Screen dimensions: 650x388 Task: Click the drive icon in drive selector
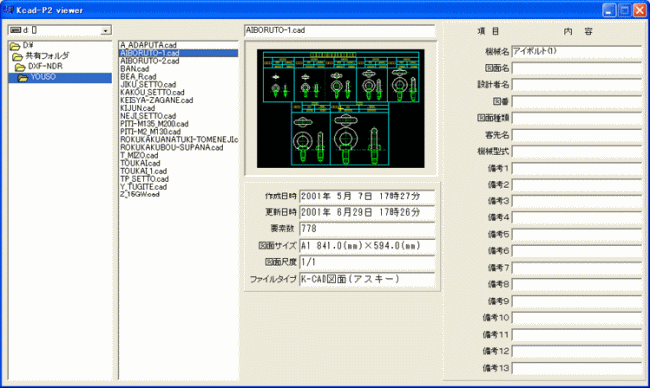click(x=16, y=30)
